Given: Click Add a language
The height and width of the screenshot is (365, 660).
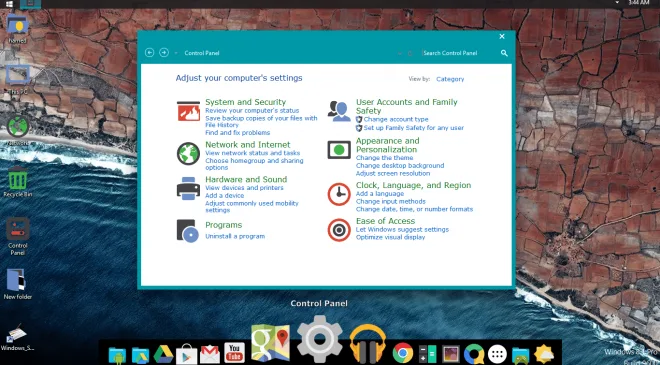Looking at the screenshot, I should click(x=380, y=194).
